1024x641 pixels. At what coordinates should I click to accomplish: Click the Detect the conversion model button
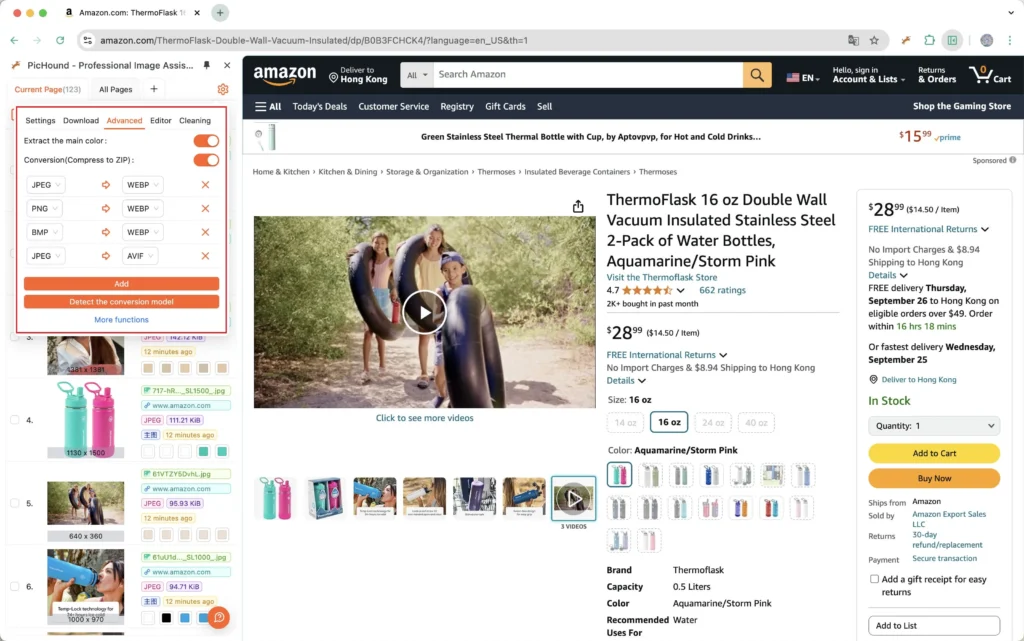coord(121,302)
